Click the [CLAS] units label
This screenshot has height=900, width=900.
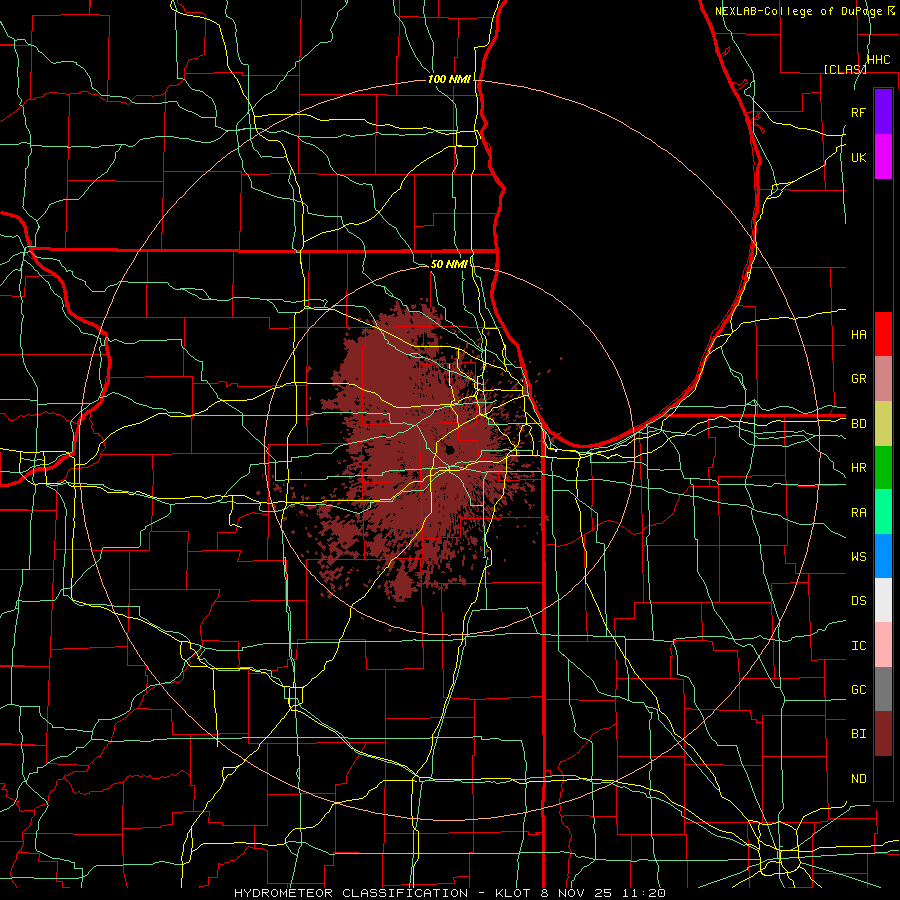coord(845,69)
